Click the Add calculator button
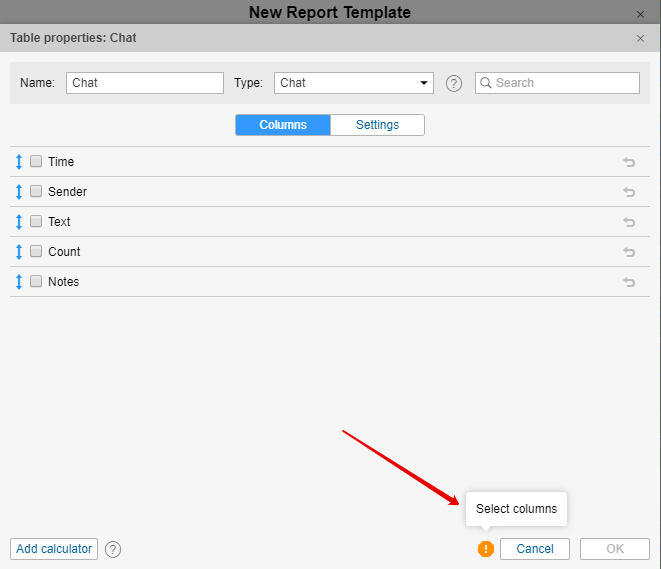Image resolution: width=661 pixels, height=569 pixels. pyautogui.click(x=54, y=549)
